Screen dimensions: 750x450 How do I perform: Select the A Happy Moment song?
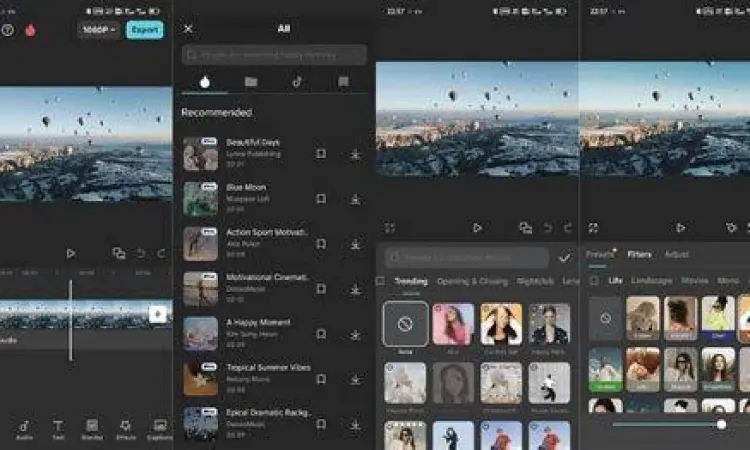258,323
